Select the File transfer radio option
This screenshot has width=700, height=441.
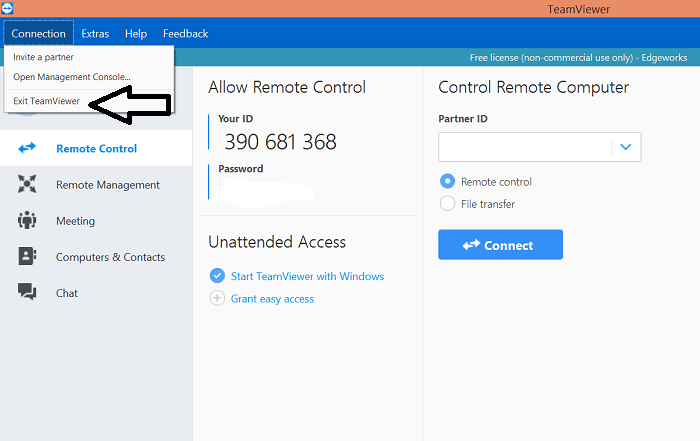tap(447, 204)
